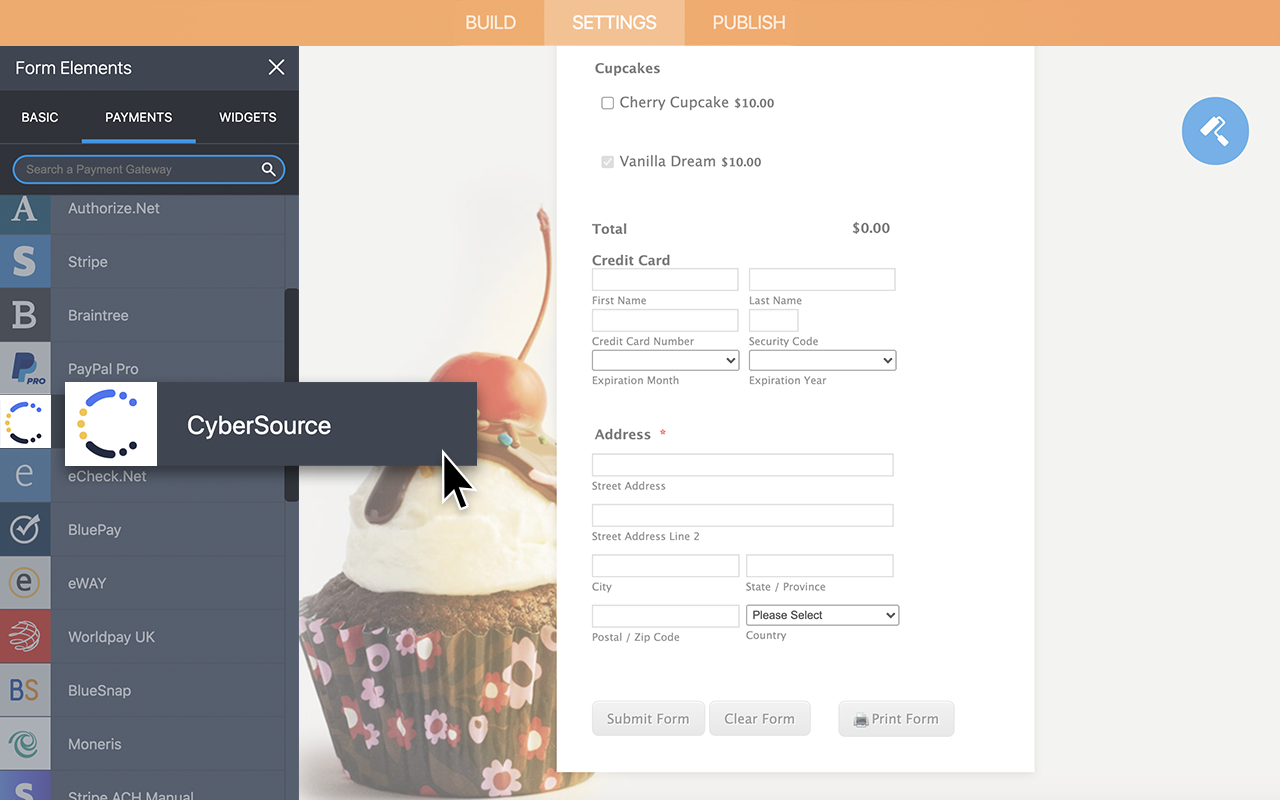1280x800 pixels.
Task: Select the PayPal Pro icon
Action: pos(25,368)
